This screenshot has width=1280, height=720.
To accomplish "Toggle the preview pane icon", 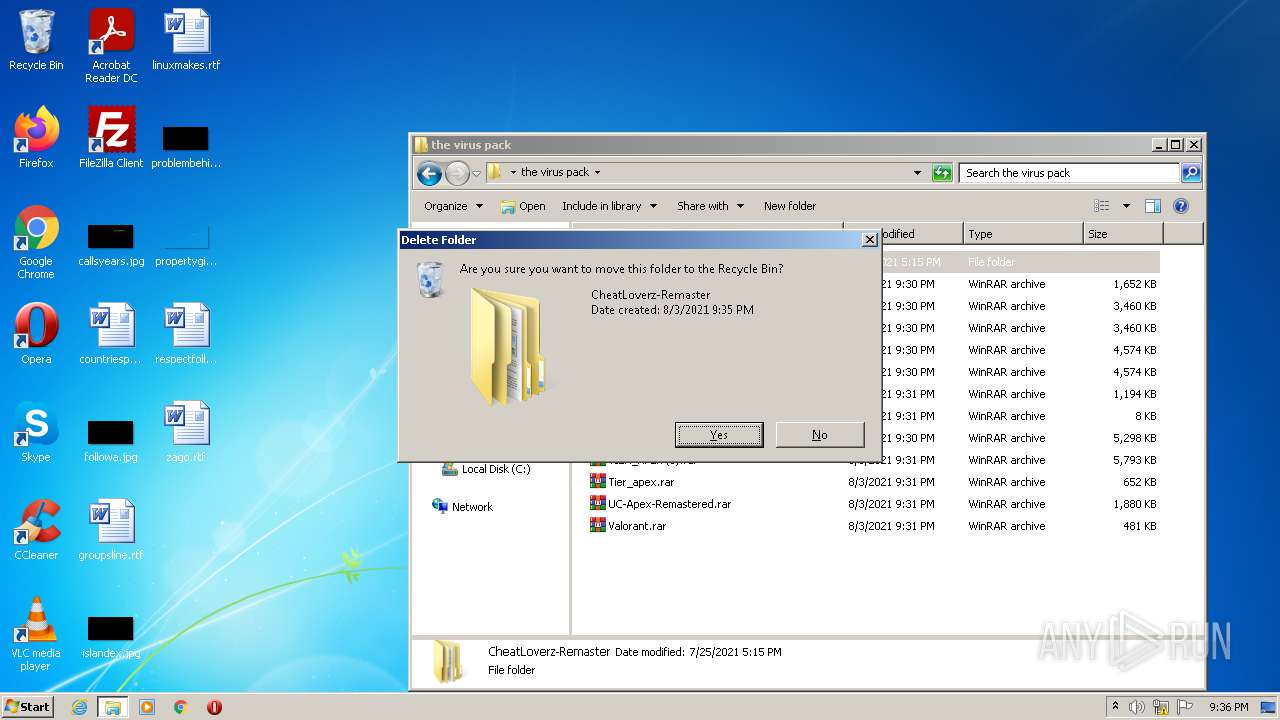I will 1153,206.
